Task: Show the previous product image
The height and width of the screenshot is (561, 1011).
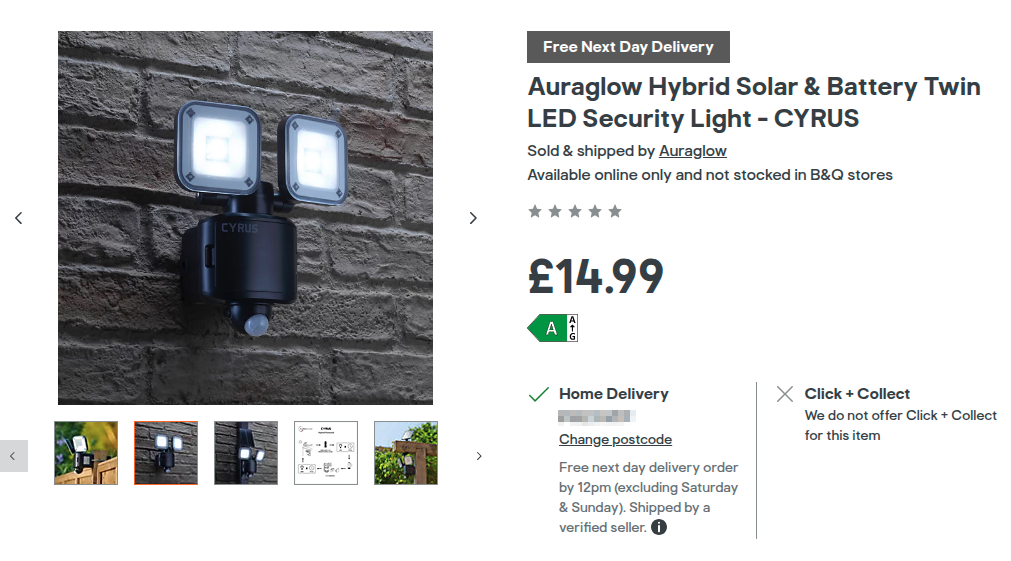Action: (x=18, y=218)
